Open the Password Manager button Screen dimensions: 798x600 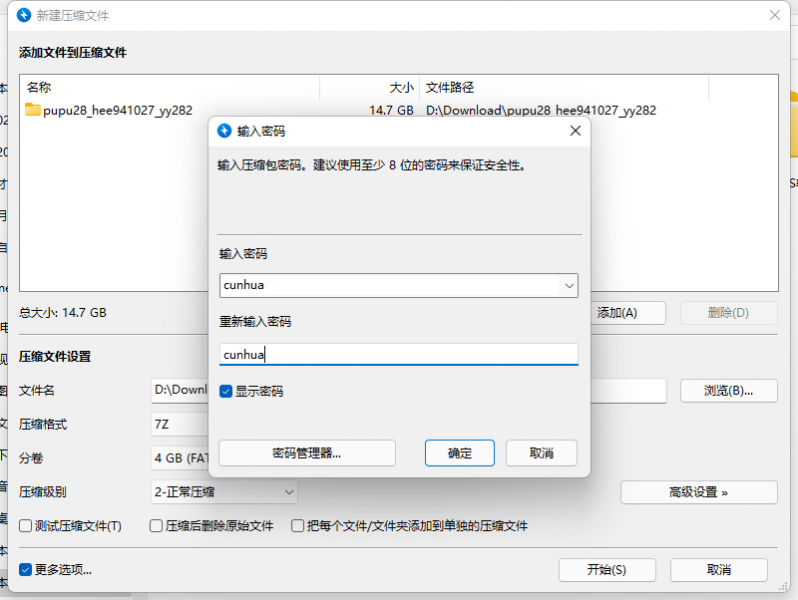point(307,453)
